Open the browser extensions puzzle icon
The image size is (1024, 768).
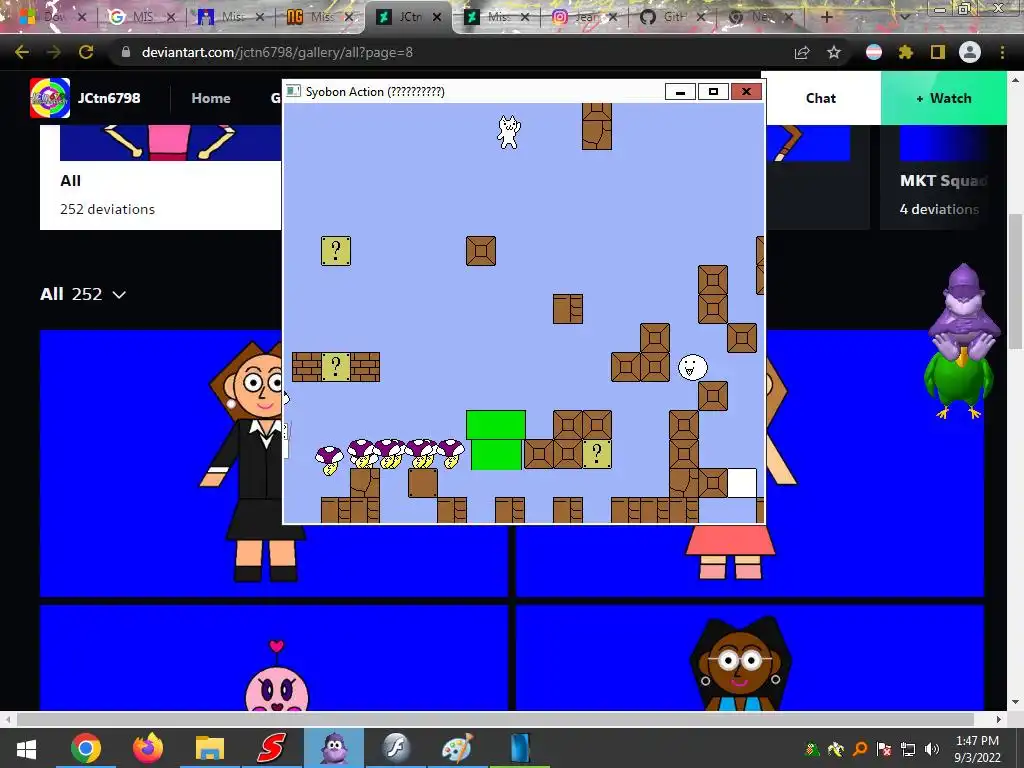(905, 52)
